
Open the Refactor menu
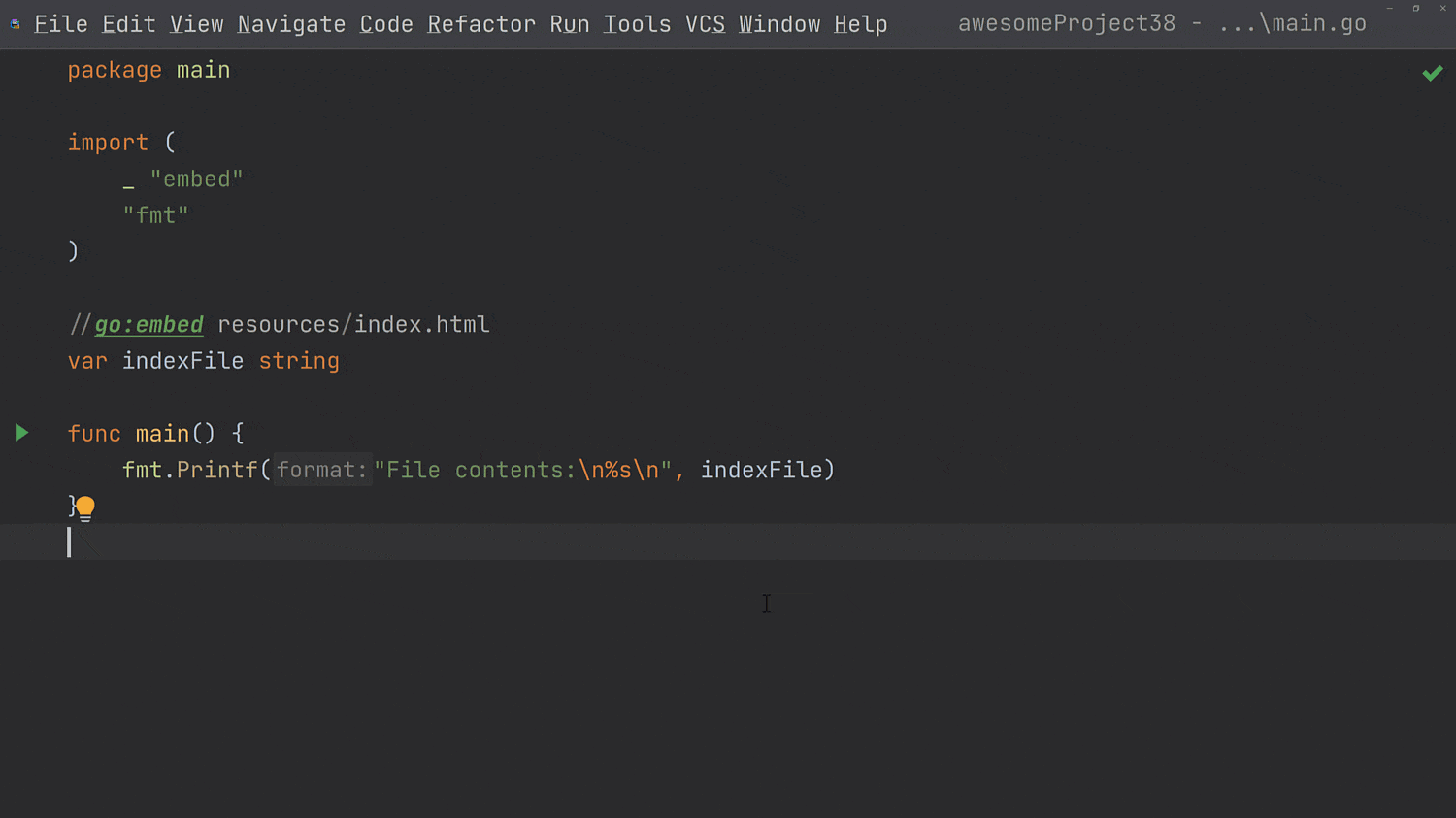(x=481, y=23)
